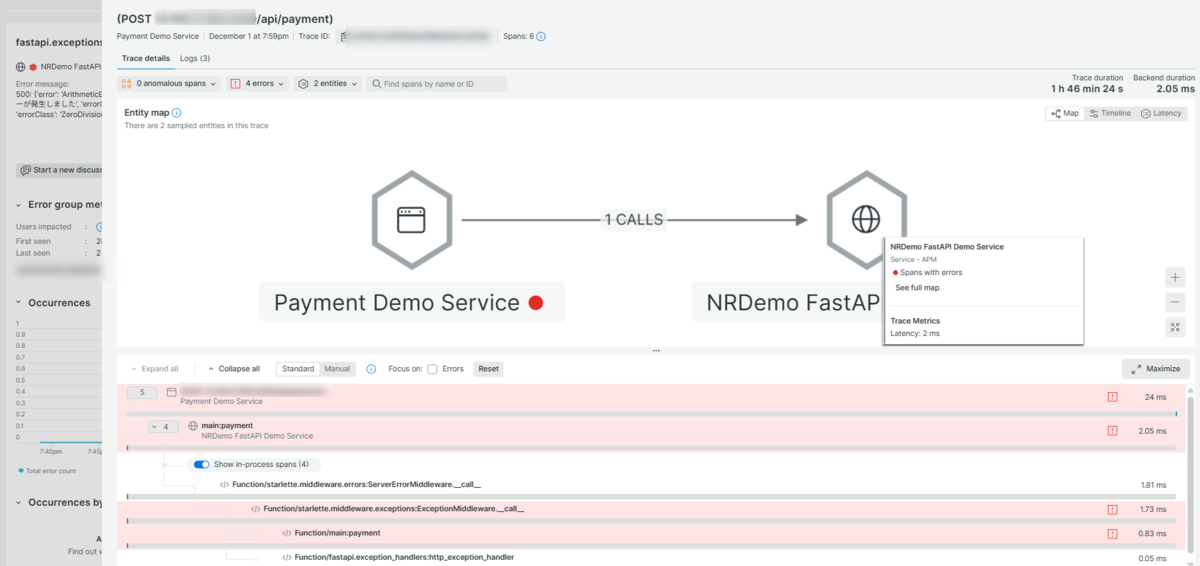Collapse Occurrences section in background page
This screenshot has height=566, width=1200.
[x=20, y=302]
